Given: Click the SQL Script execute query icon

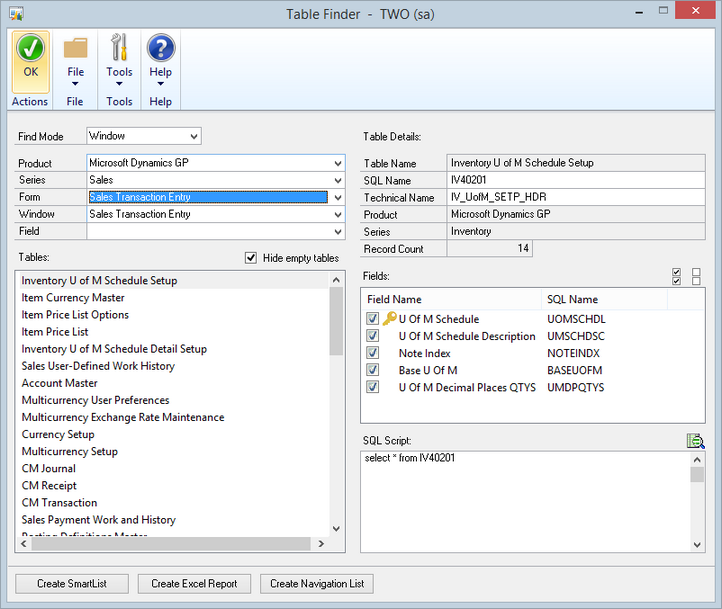Looking at the screenshot, I should tap(695, 441).
